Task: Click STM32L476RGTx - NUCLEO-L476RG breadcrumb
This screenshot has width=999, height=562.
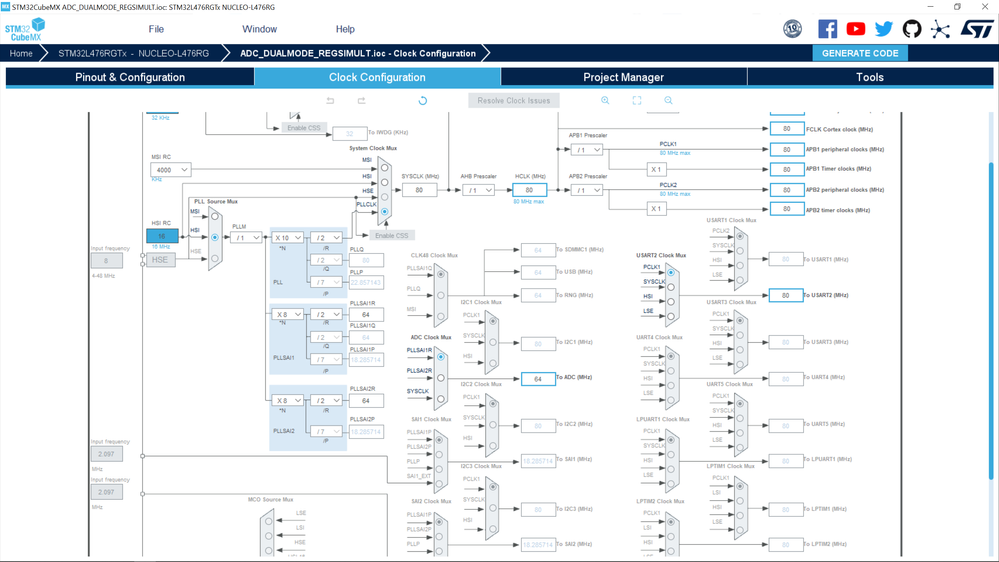Action: point(134,54)
